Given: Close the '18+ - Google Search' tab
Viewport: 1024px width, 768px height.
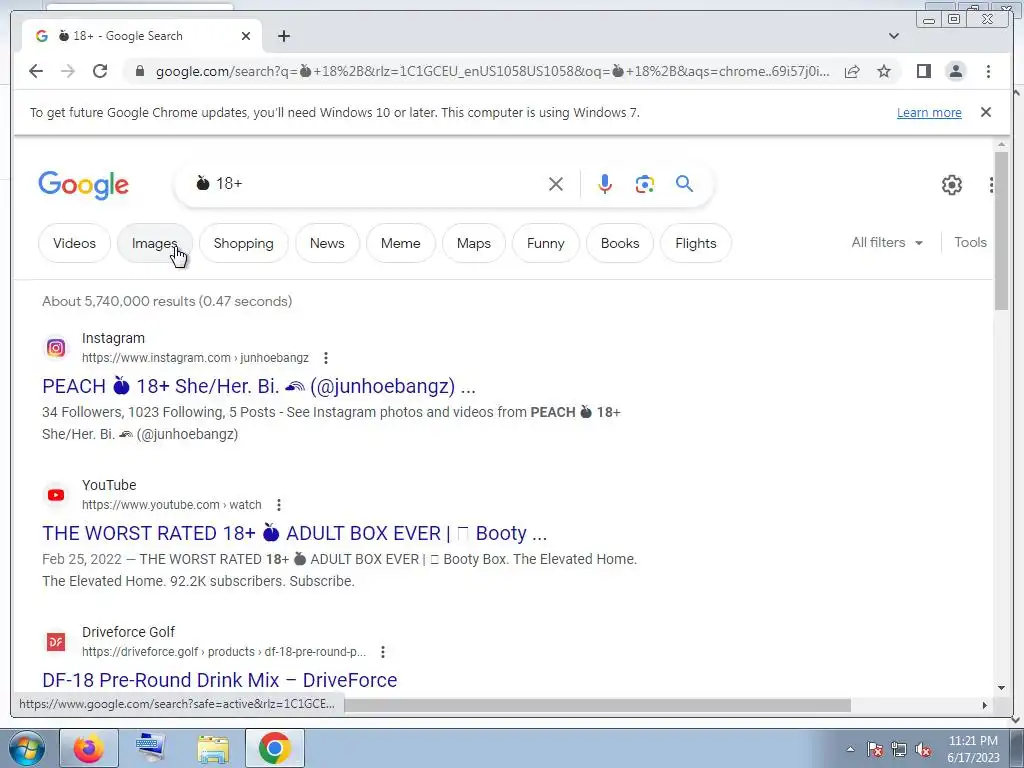Looking at the screenshot, I should [246, 36].
